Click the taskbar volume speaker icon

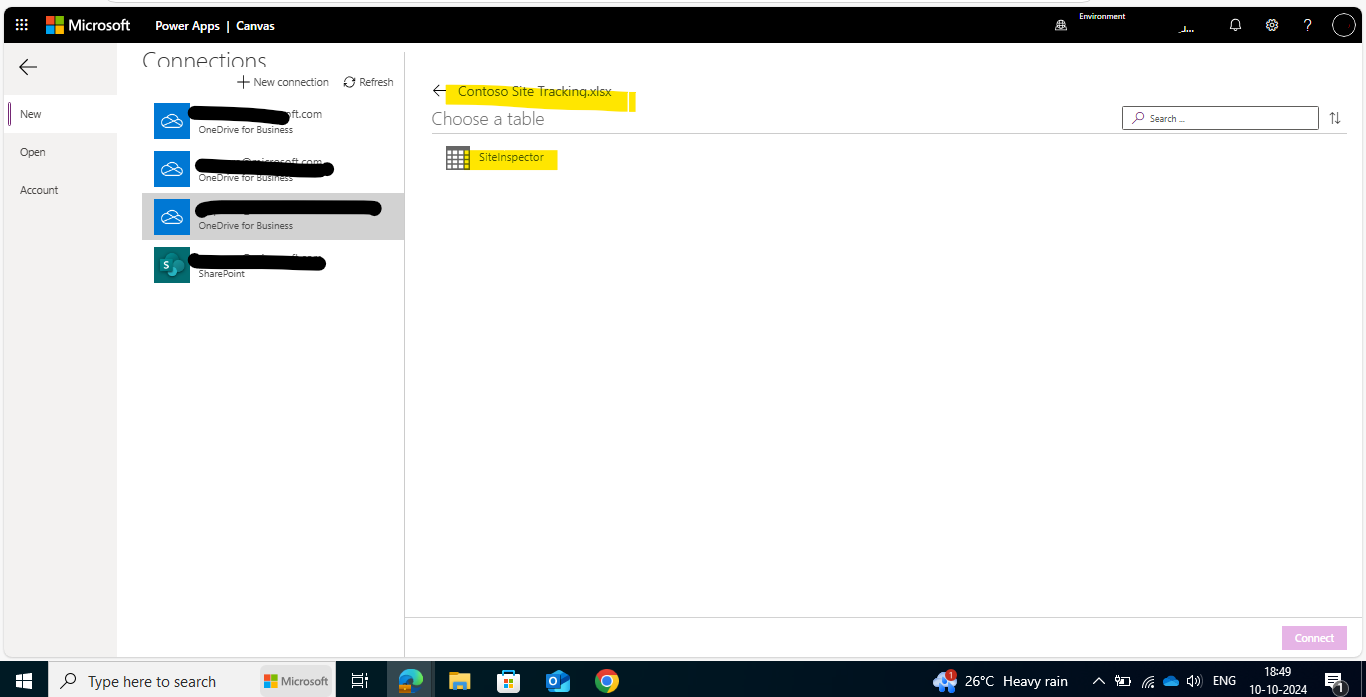click(x=1194, y=681)
